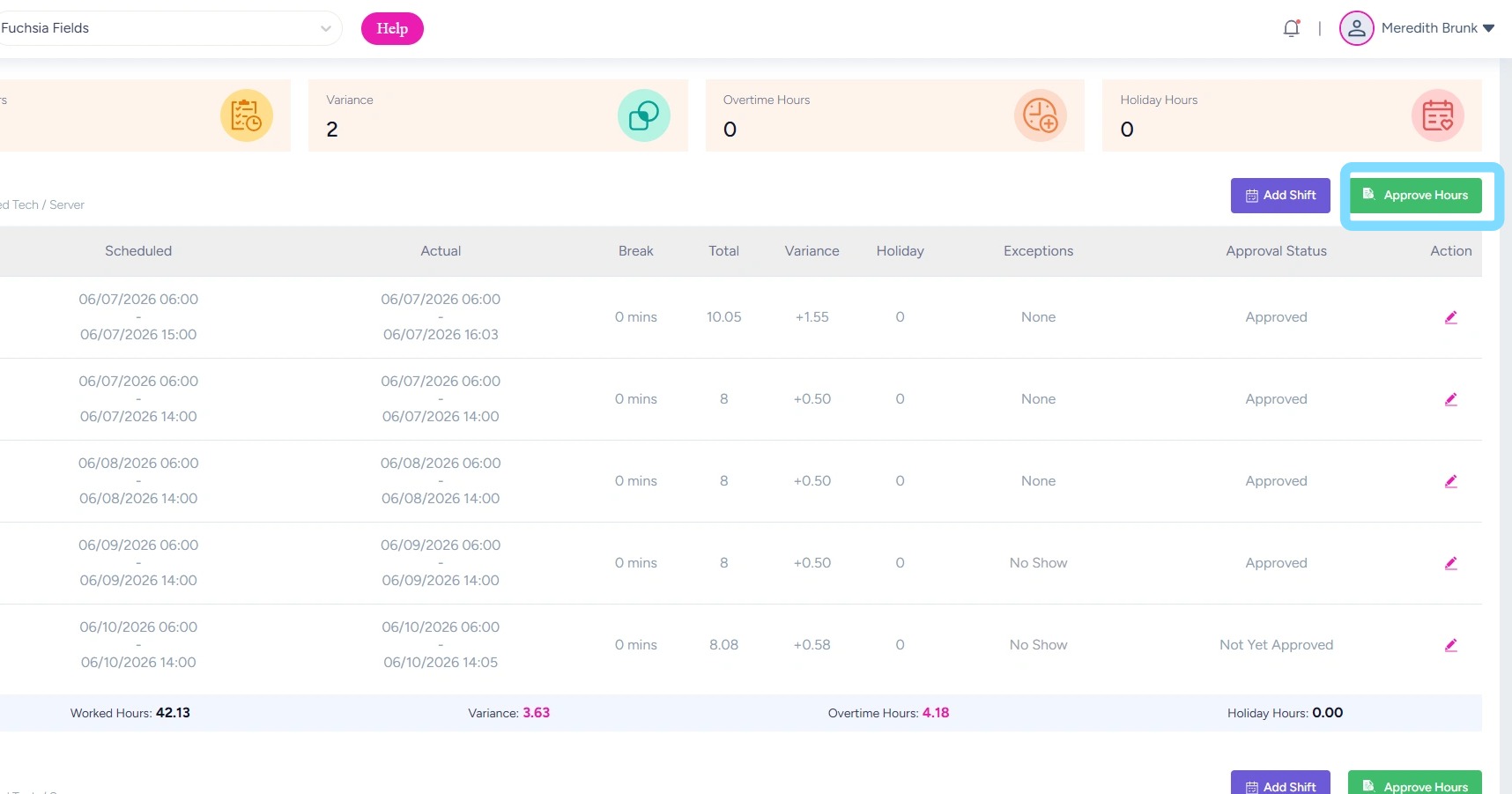Click the top Add Shift button
The image size is (1512, 794).
coord(1280,196)
